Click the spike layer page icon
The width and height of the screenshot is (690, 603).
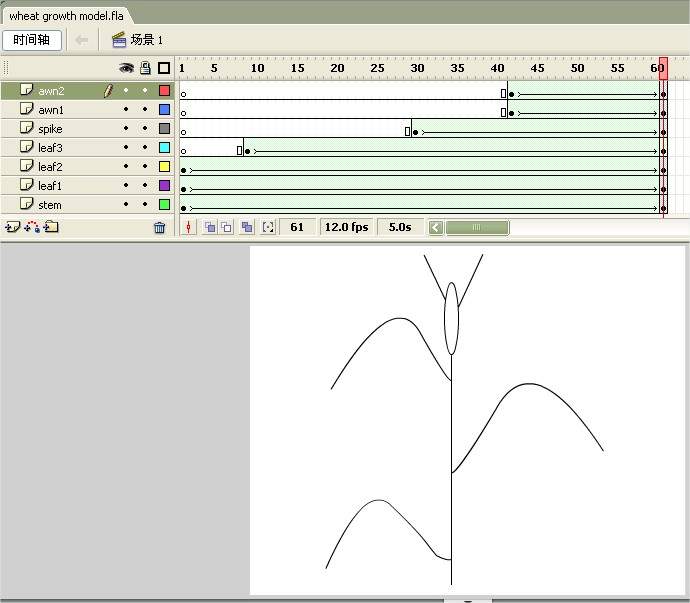26,128
